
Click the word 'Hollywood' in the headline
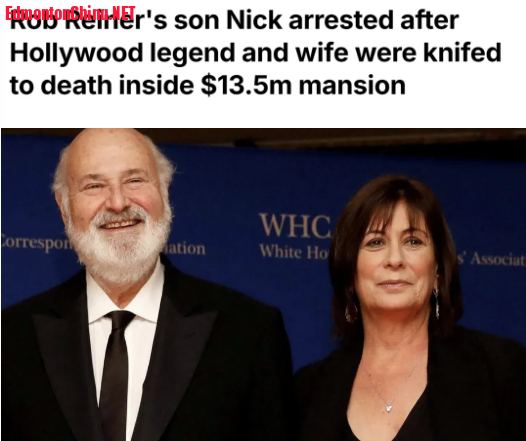click(76, 53)
